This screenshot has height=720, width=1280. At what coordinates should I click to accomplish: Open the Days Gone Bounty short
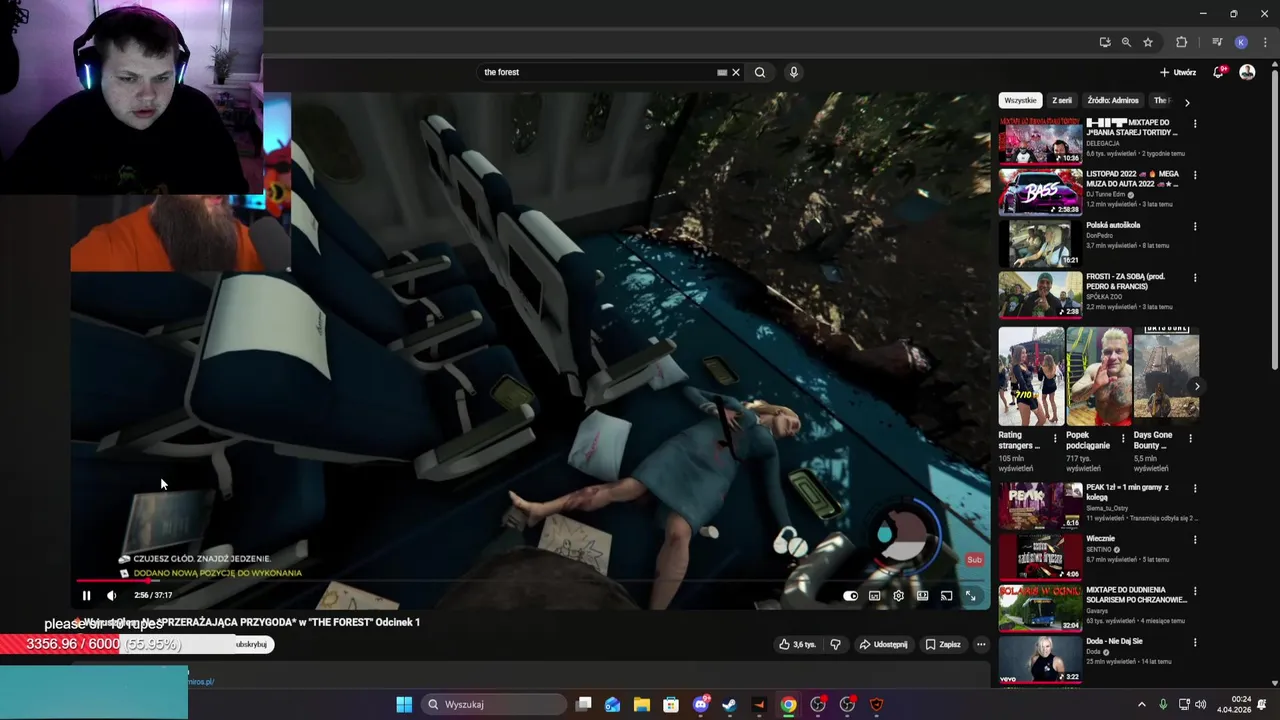tap(1166, 376)
